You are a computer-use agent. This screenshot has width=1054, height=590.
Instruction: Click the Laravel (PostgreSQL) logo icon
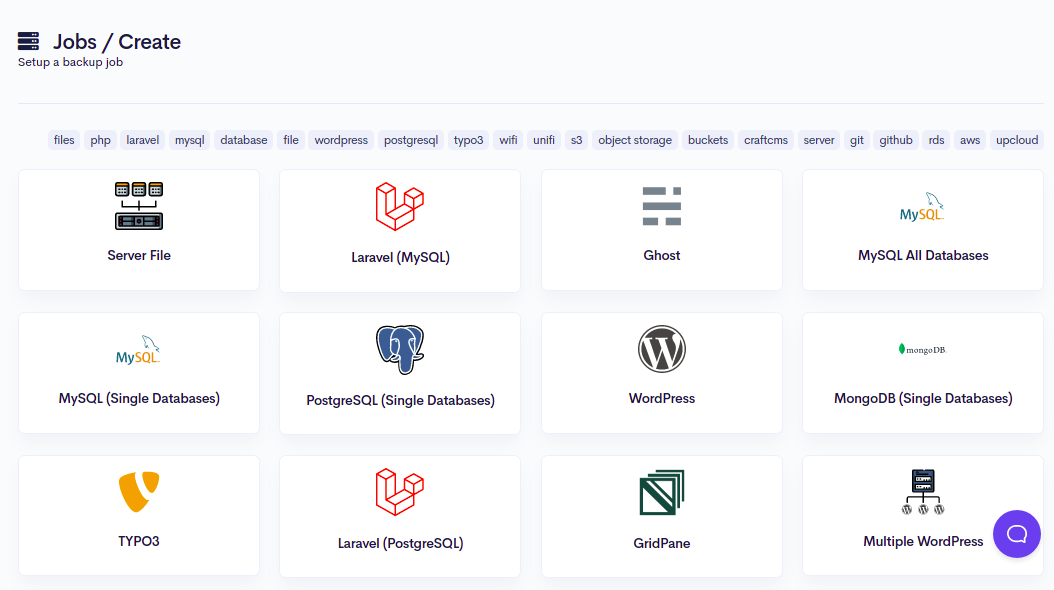pos(400,493)
